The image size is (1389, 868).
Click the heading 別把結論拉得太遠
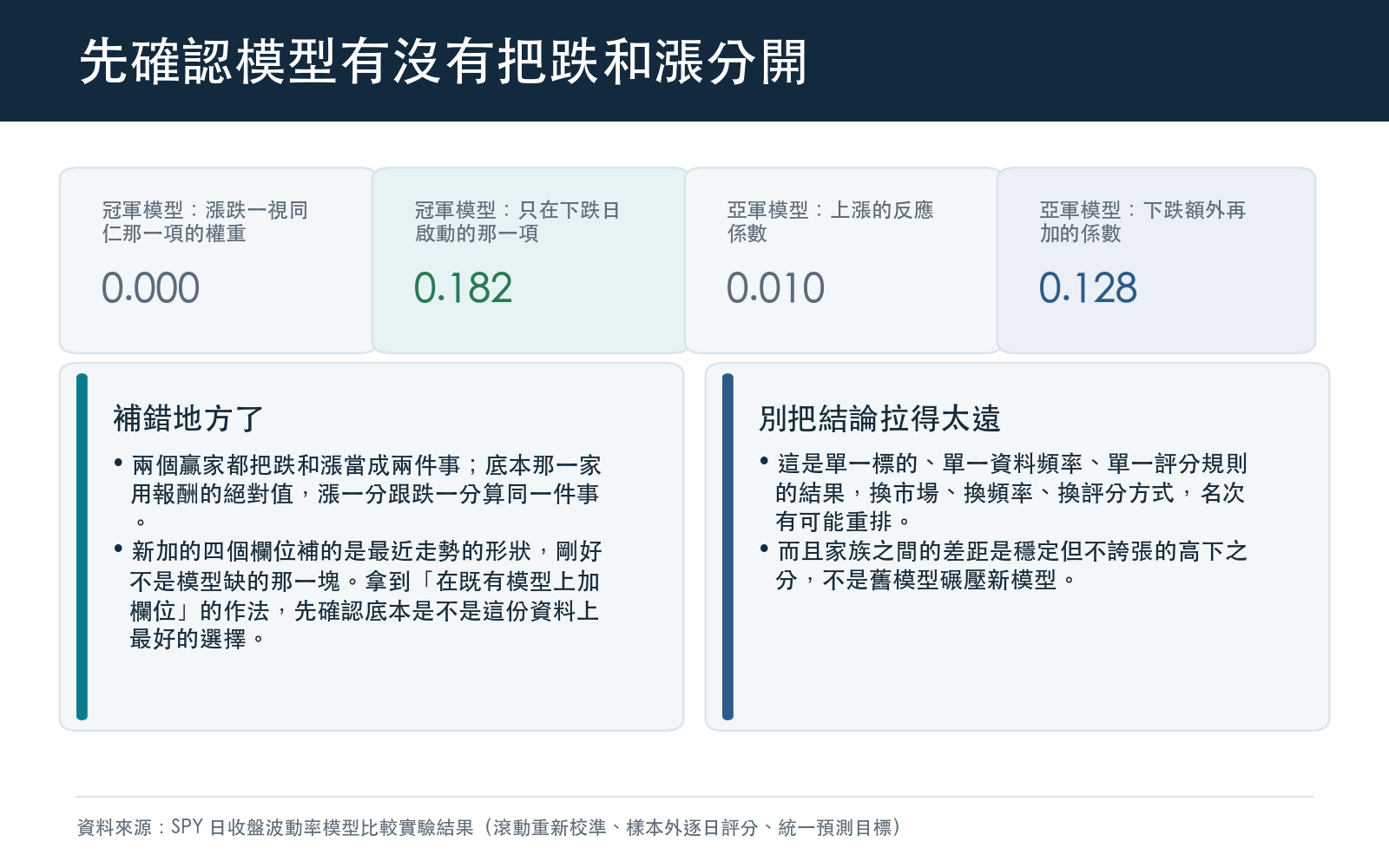879,418
